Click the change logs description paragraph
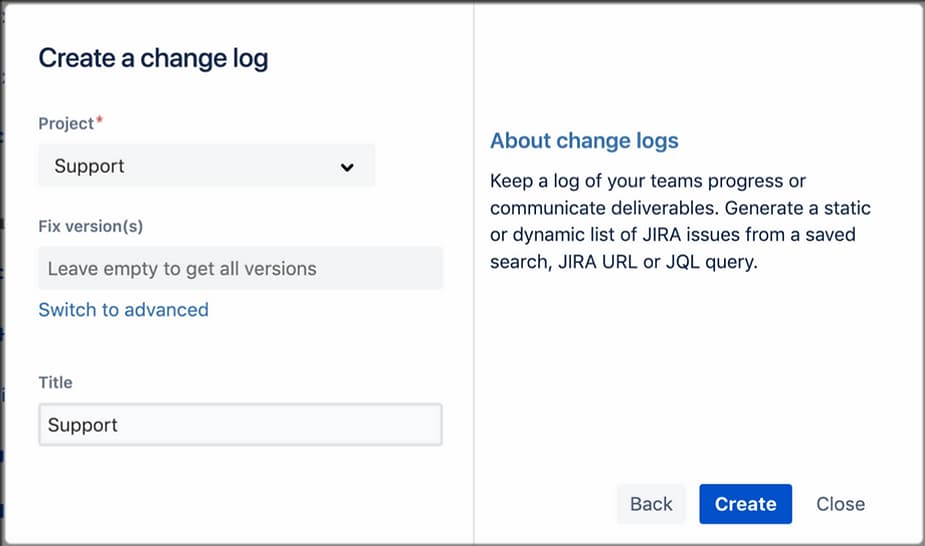 [680, 221]
